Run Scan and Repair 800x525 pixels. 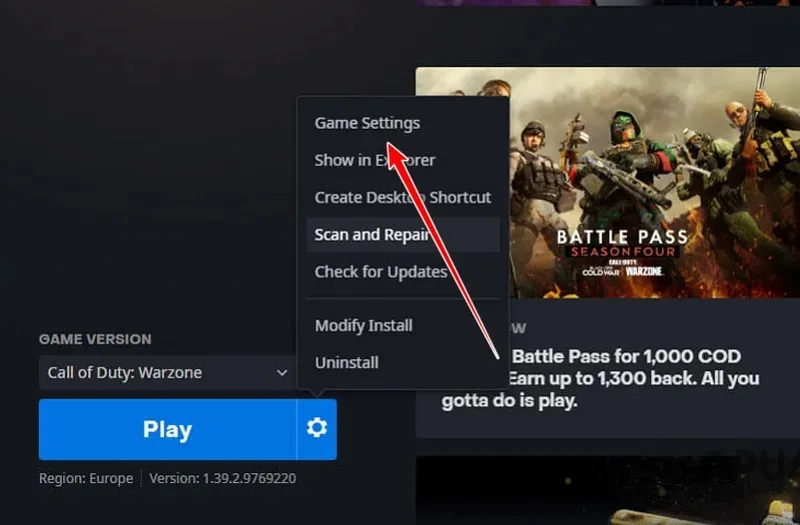403,235
